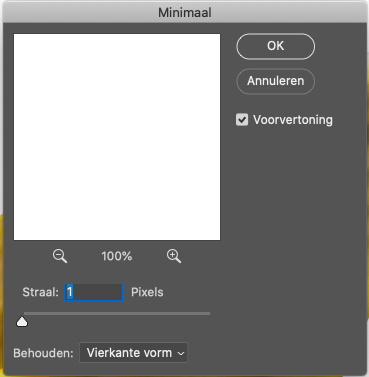Cancel the dialog with Annuleren
This screenshot has width=369, height=377.
[x=276, y=81]
